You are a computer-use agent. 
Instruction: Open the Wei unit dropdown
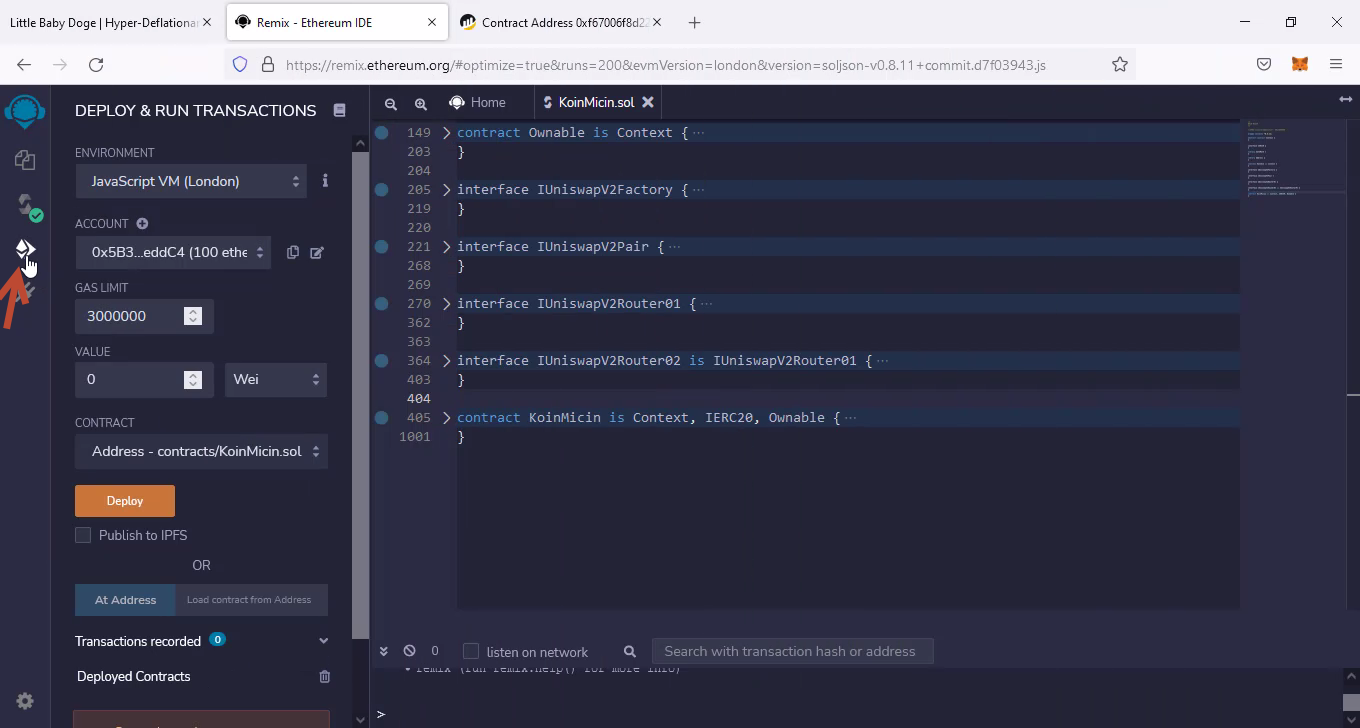[275, 379]
